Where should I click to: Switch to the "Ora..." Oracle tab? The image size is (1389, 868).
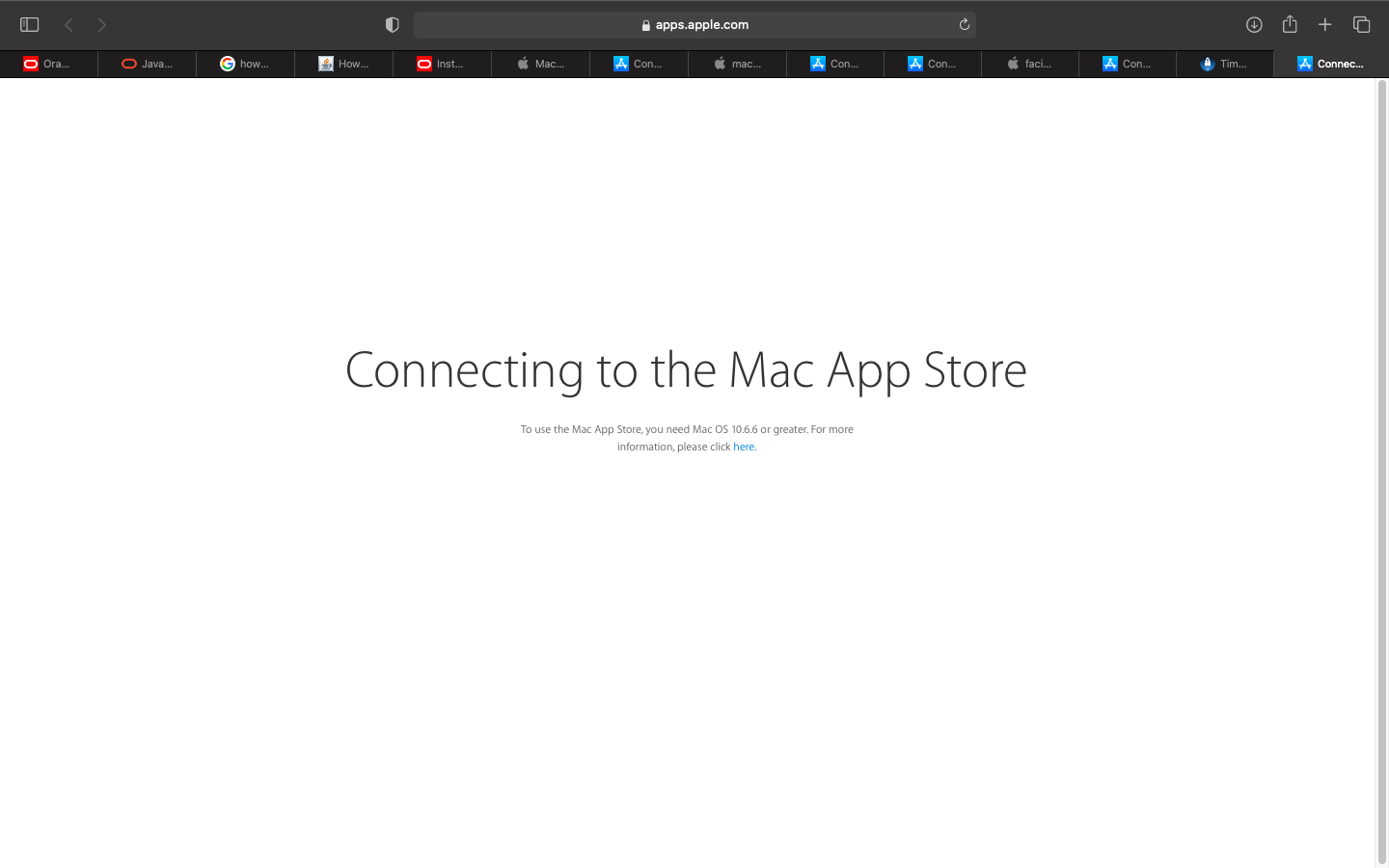49,64
